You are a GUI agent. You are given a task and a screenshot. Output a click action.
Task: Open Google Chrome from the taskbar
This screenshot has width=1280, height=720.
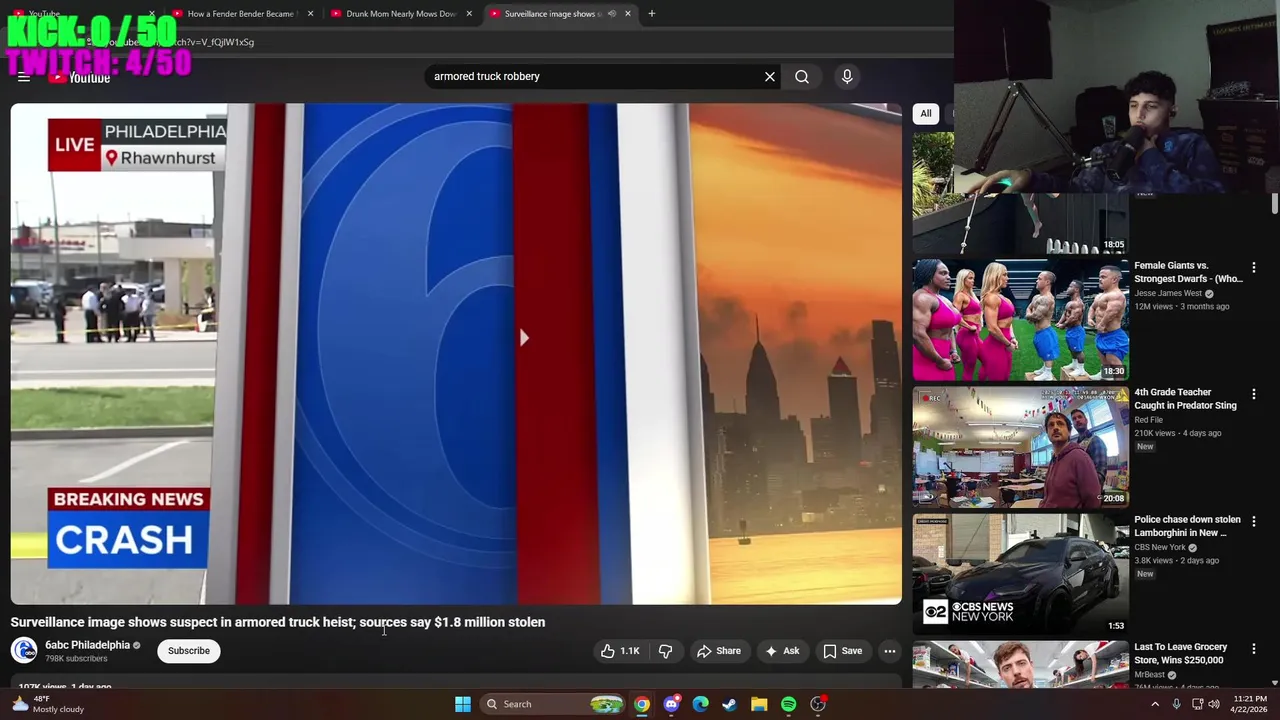click(x=642, y=704)
